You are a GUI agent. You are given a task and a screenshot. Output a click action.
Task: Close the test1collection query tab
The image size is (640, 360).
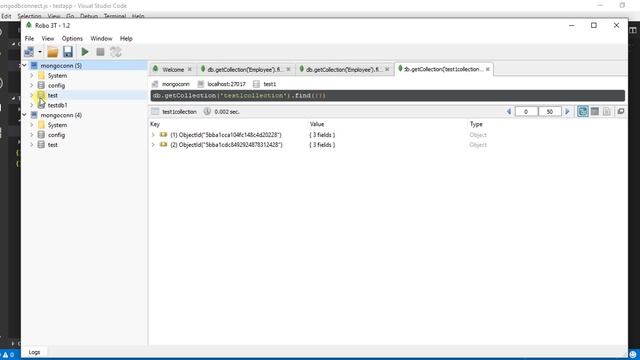click(x=488, y=69)
